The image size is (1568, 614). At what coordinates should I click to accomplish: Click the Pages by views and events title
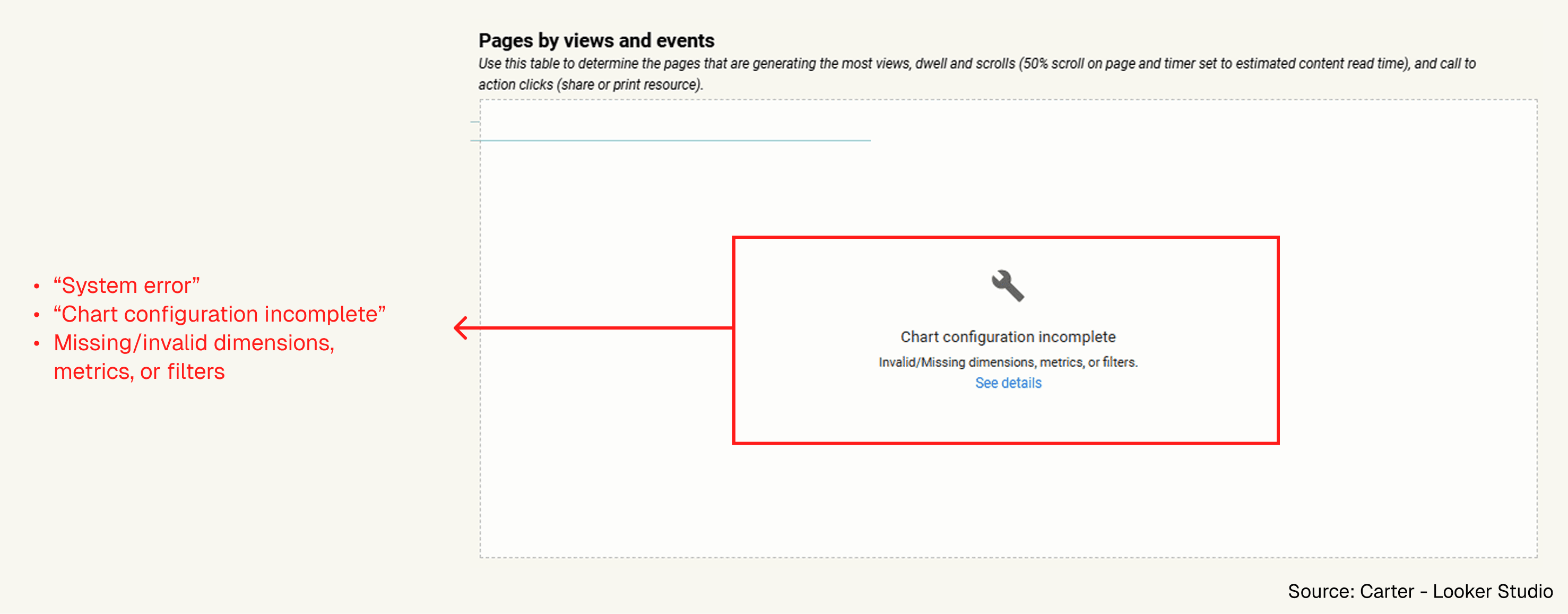point(596,40)
